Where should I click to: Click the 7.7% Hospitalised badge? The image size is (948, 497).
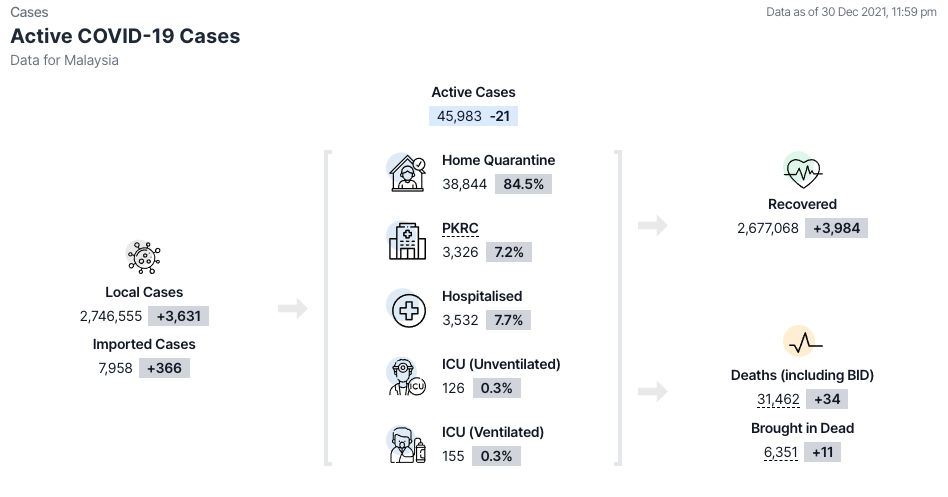tap(507, 320)
